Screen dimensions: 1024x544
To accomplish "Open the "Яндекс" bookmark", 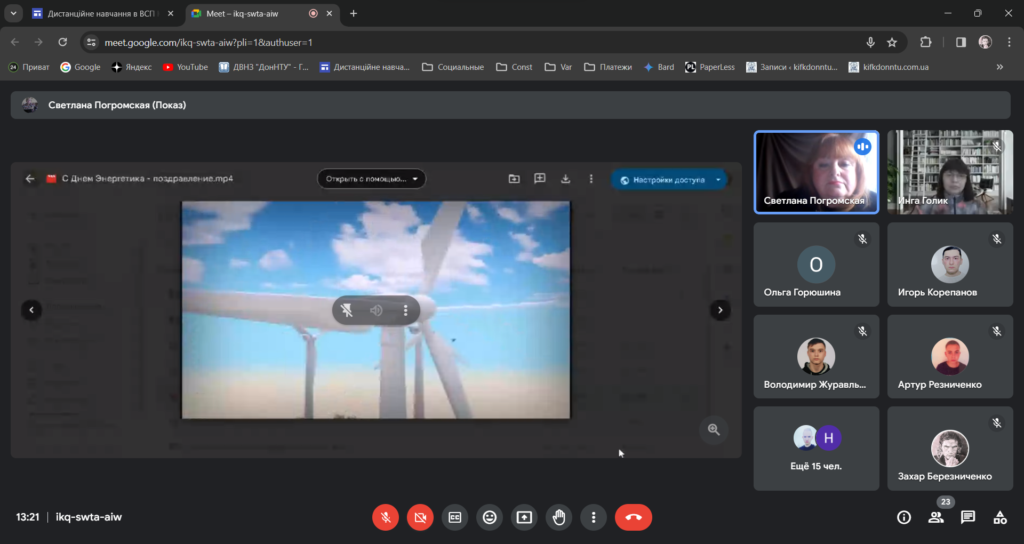I will 131,67.
